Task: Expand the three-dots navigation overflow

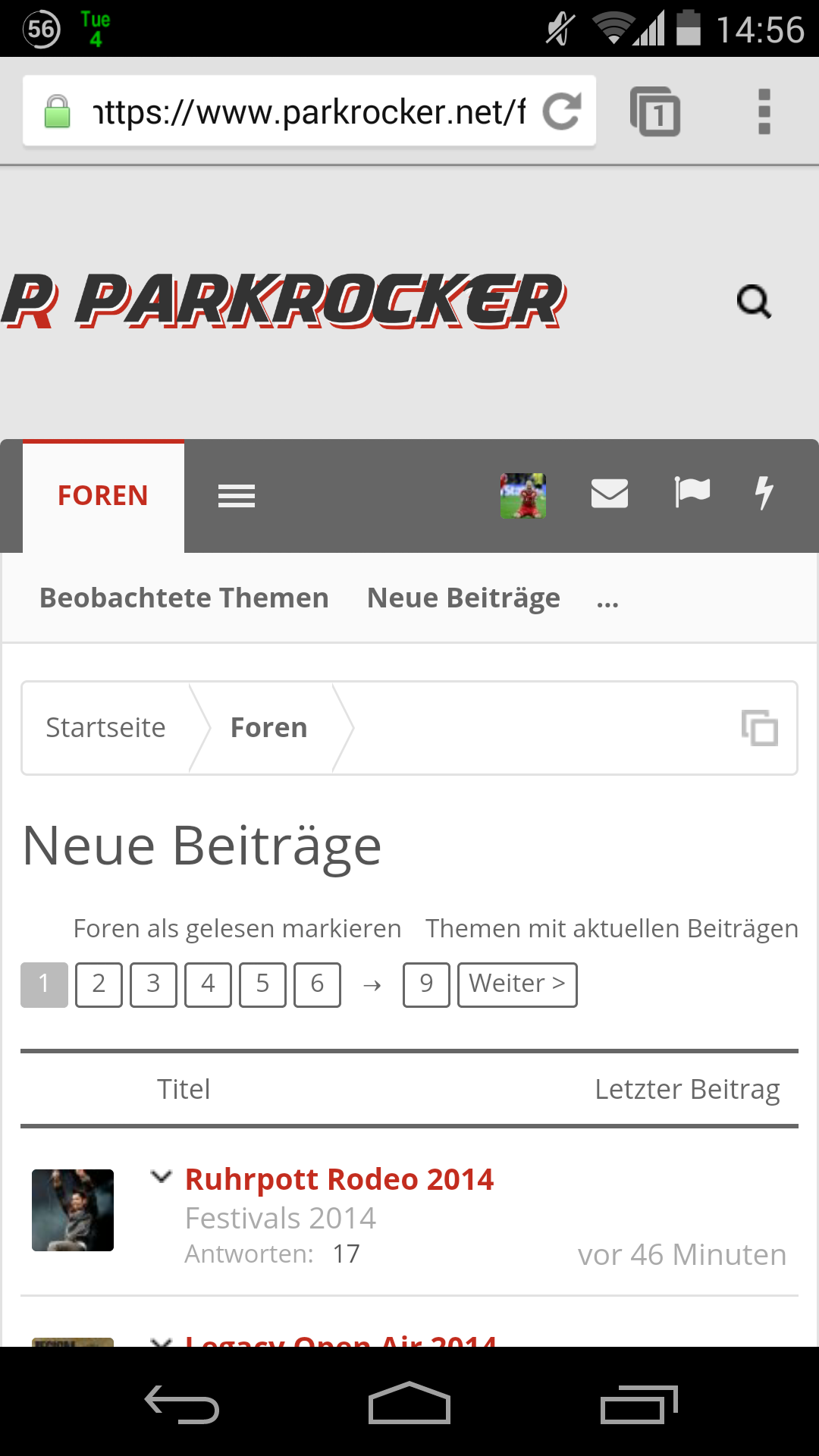Action: (x=607, y=601)
